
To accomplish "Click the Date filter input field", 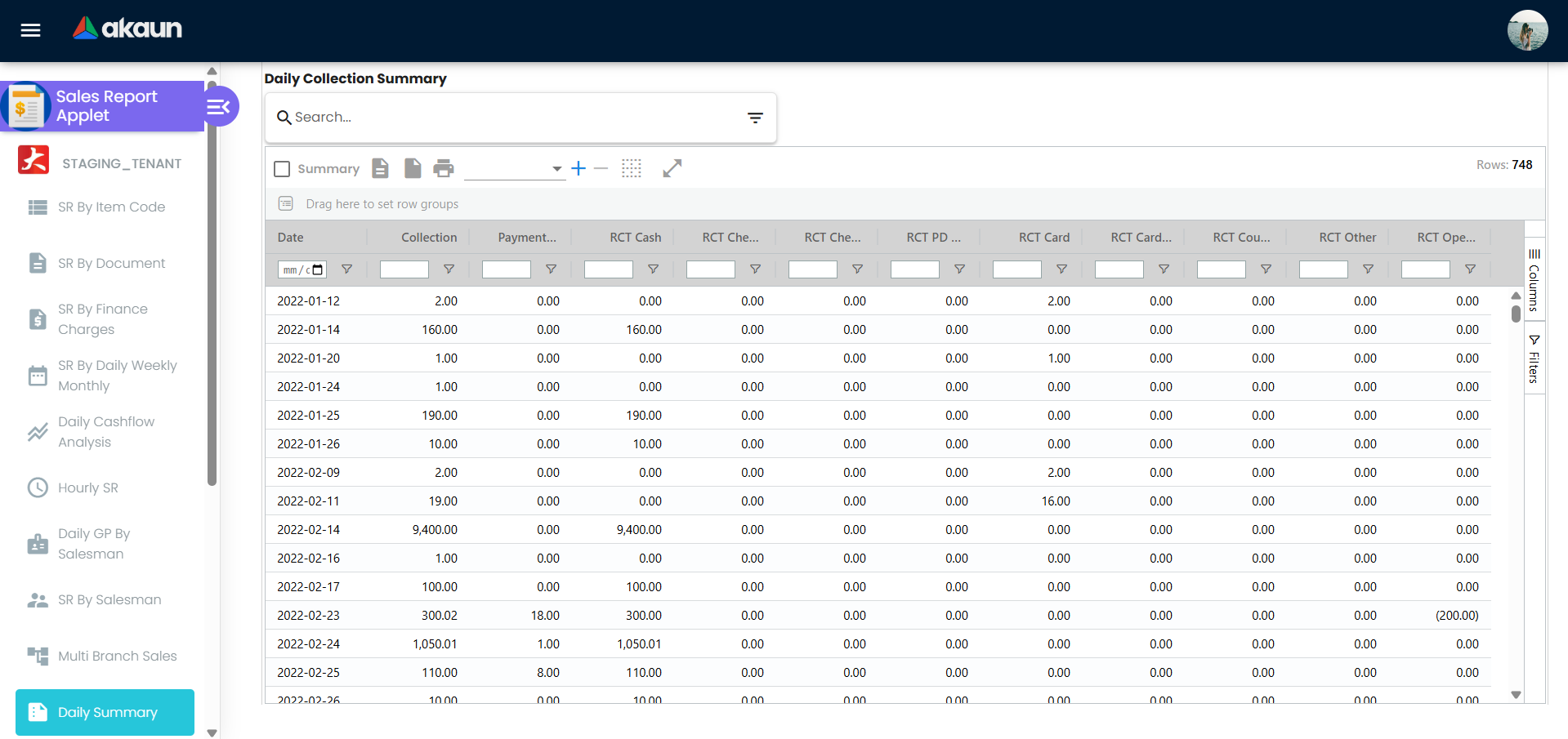I will [x=301, y=269].
